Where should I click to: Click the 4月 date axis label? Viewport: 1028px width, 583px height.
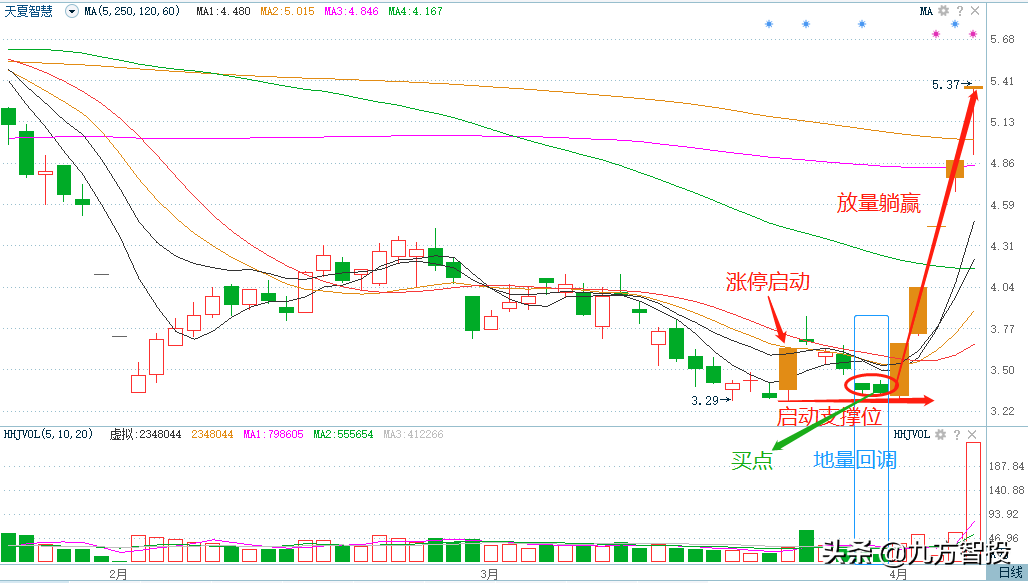[x=898, y=574]
